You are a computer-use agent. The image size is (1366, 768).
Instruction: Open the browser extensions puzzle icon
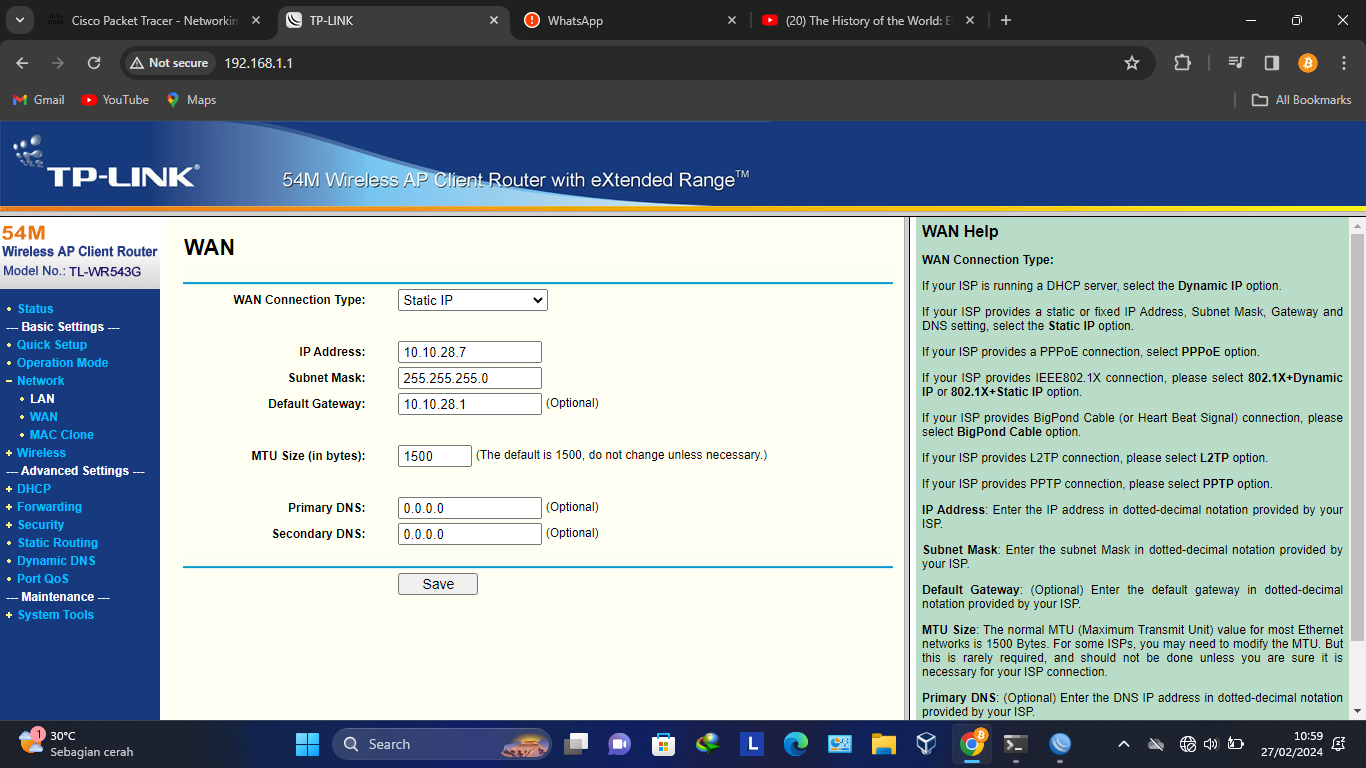pos(1182,63)
